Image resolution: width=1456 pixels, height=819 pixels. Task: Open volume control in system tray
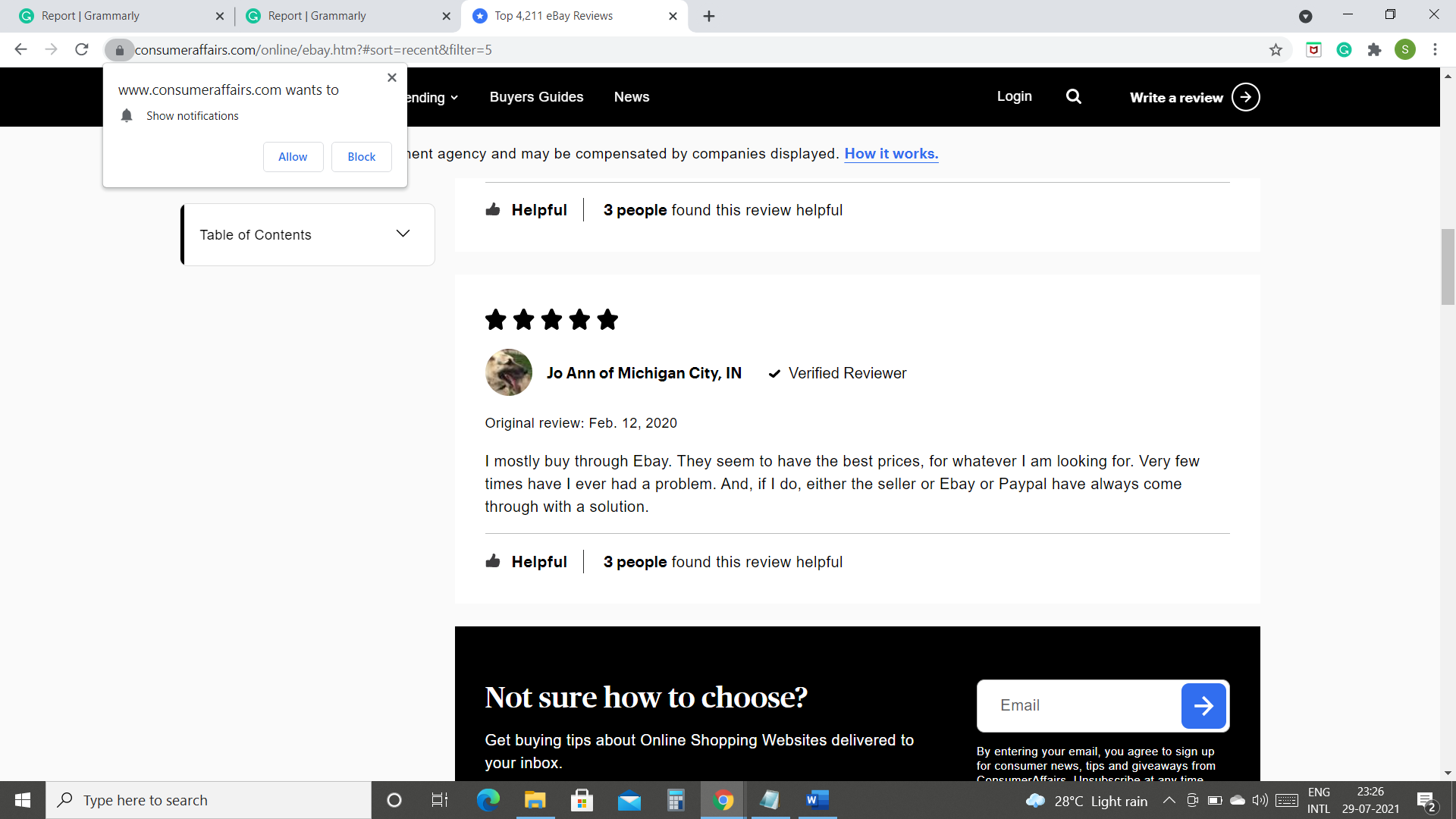[x=1260, y=800]
